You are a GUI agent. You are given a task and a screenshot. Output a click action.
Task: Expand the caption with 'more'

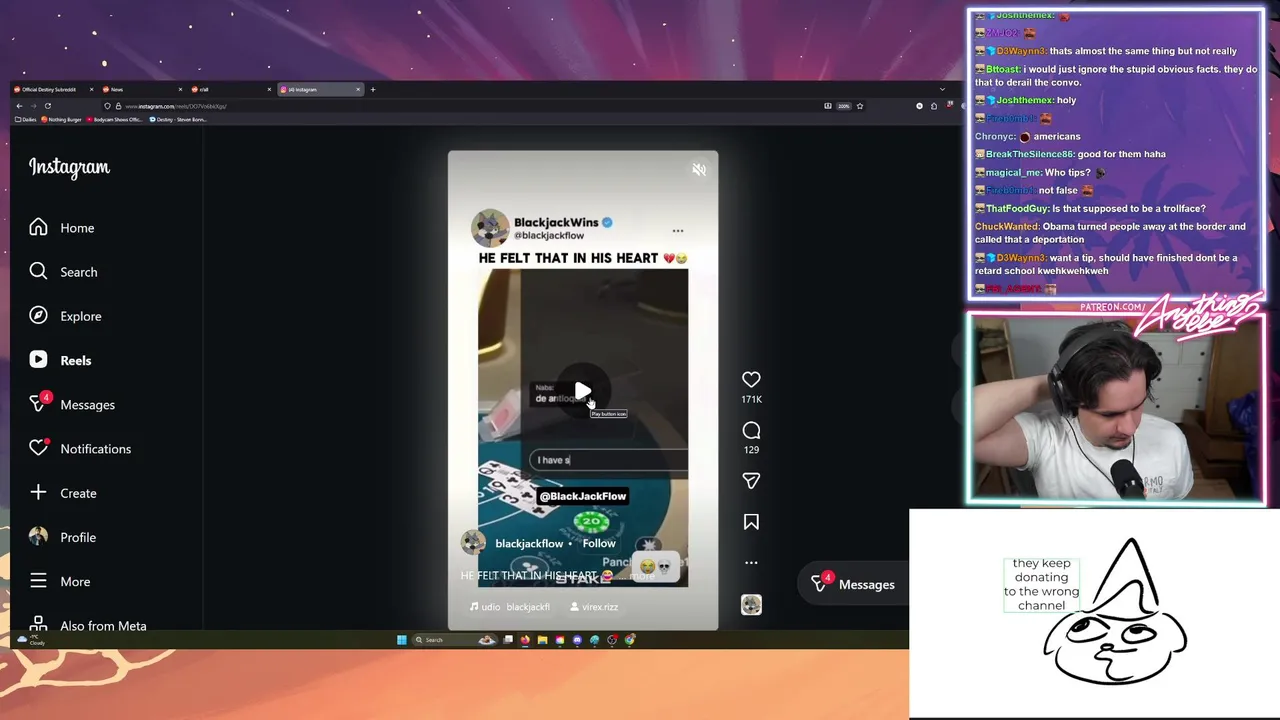[642, 576]
